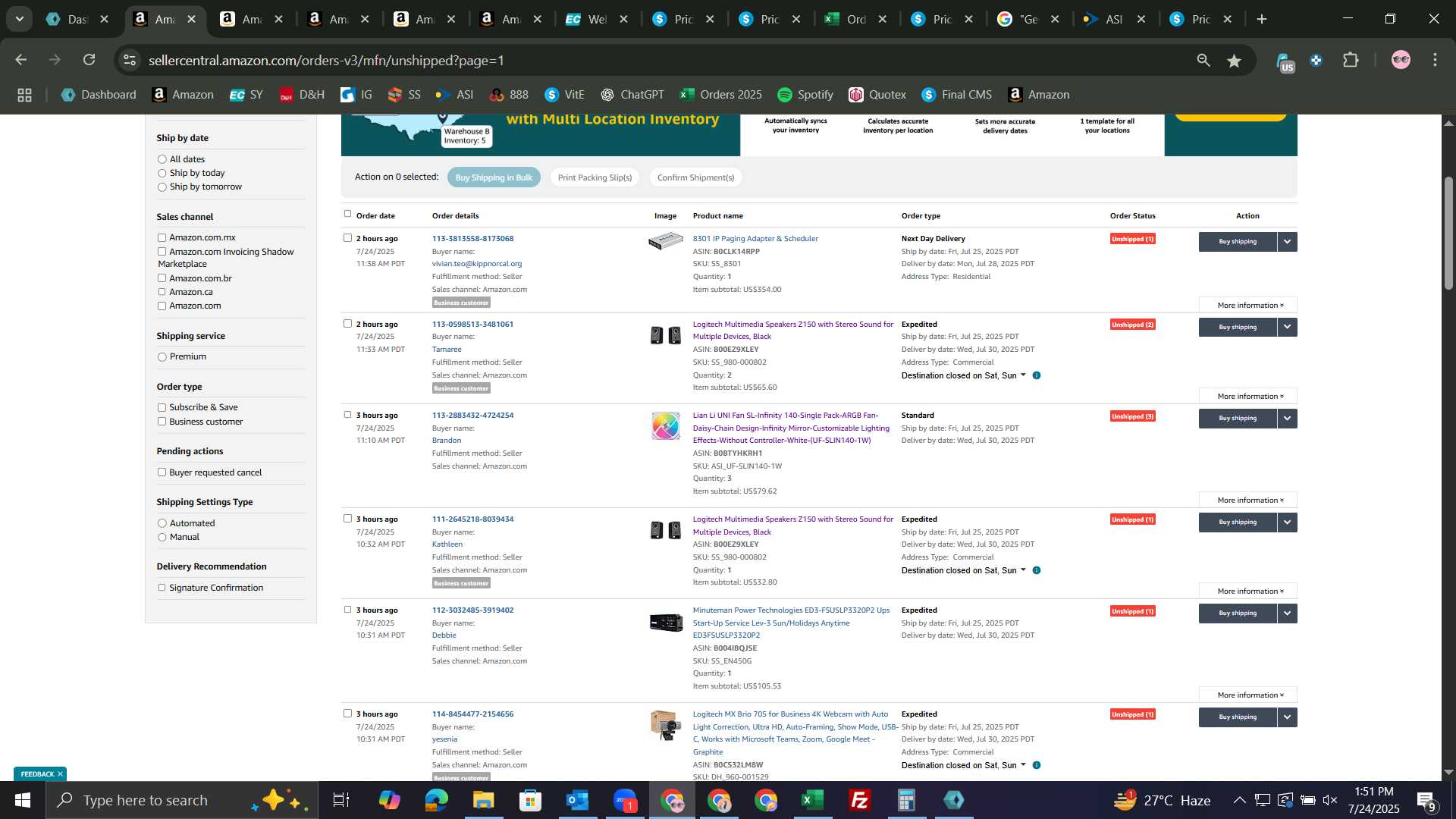
Task: Check Buyer requested cancel filter
Action: tap(162, 472)
